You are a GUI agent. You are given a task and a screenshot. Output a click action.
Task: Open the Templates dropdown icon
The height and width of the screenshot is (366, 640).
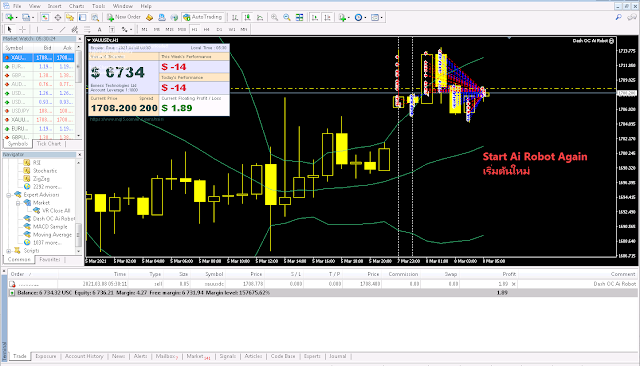376,17
